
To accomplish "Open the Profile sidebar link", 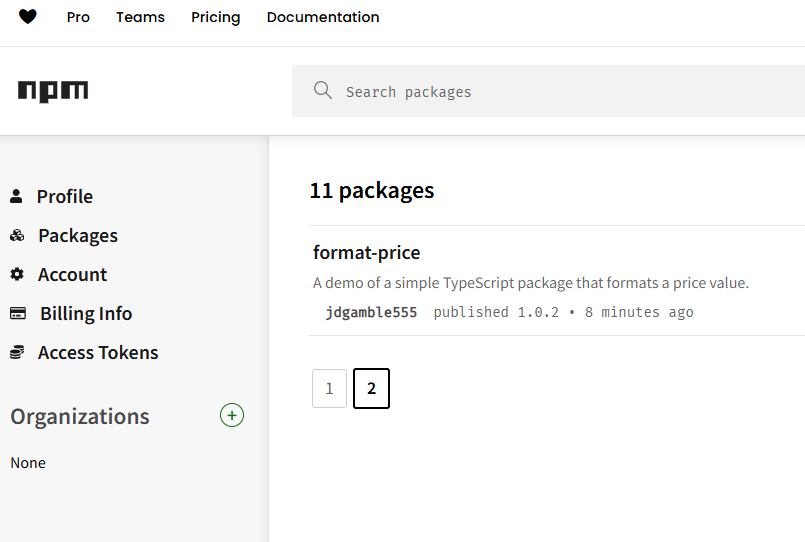I will [65, 197].
